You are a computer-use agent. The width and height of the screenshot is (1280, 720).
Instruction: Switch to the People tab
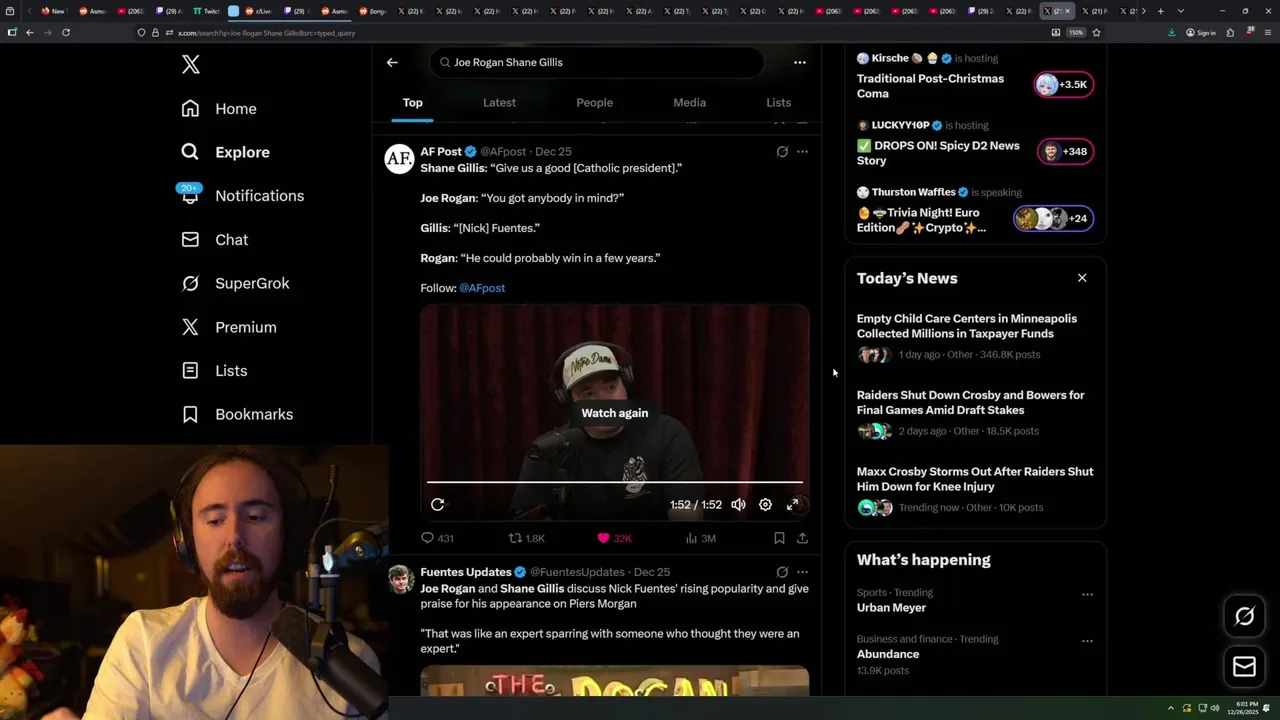click(x=594, y=103)
